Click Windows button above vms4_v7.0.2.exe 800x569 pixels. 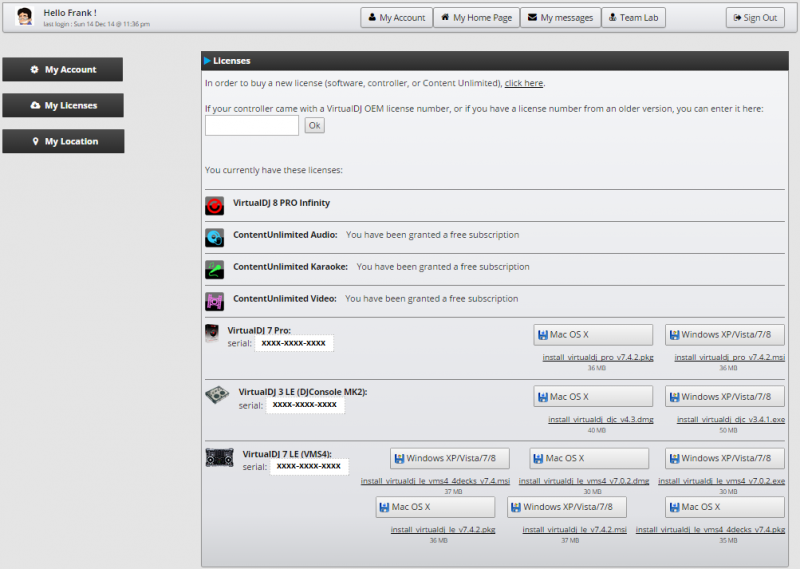coord(724,458)
